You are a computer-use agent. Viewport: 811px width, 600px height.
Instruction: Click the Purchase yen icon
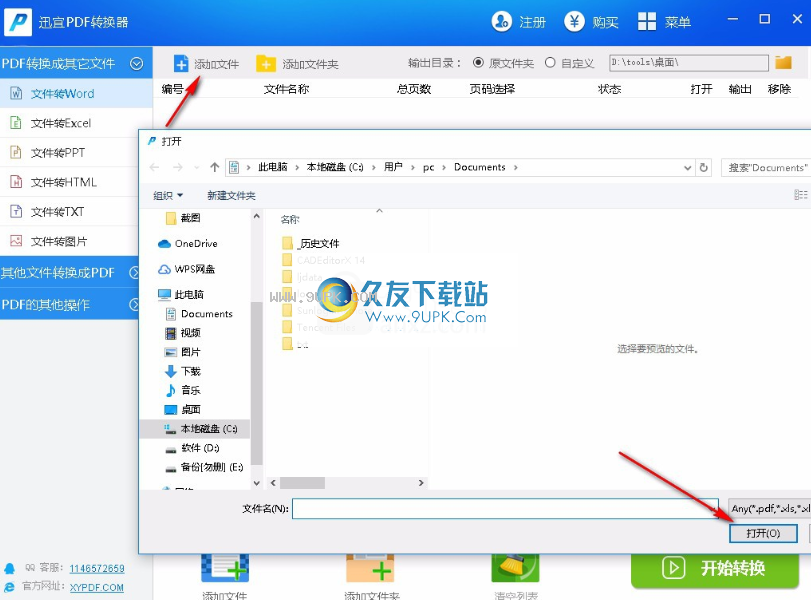click(574, 22)
